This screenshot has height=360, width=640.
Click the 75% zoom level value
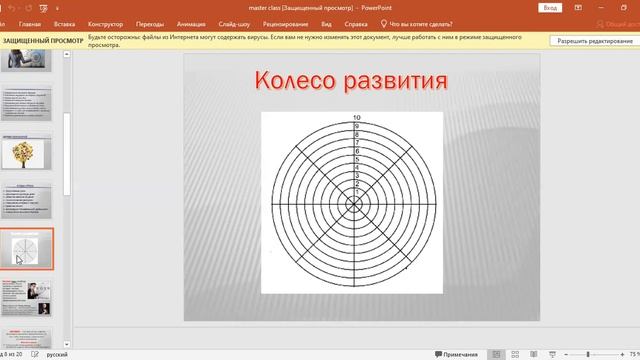pos(635,354)
